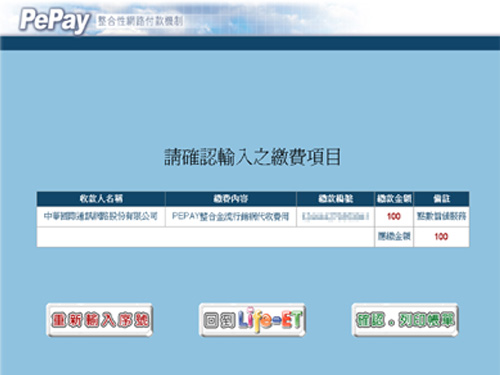Screen dimensions: 500x375
Task: Click the dark blue header bar
Action: click(250, 43)
